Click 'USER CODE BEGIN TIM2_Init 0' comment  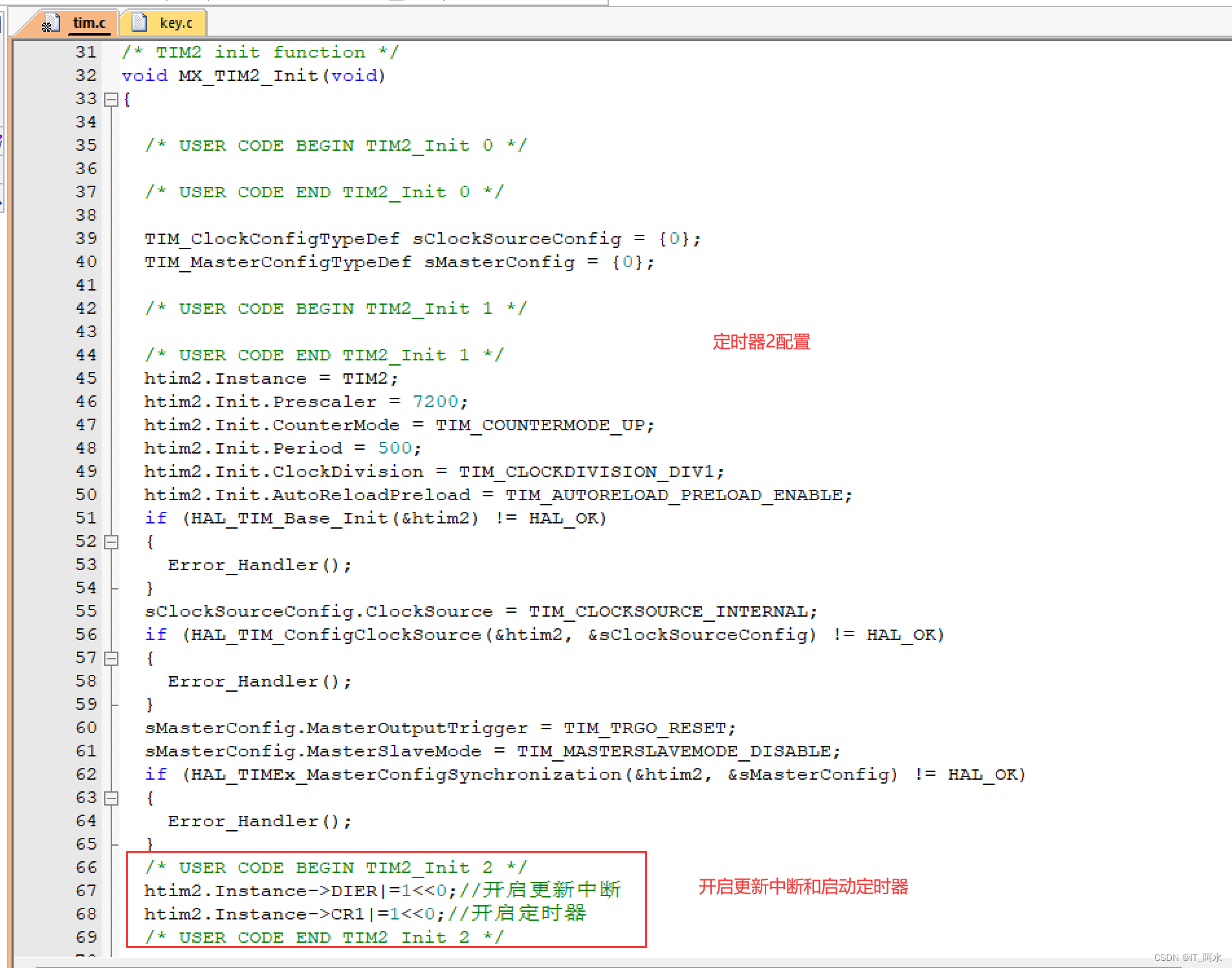tap(336, 146)
